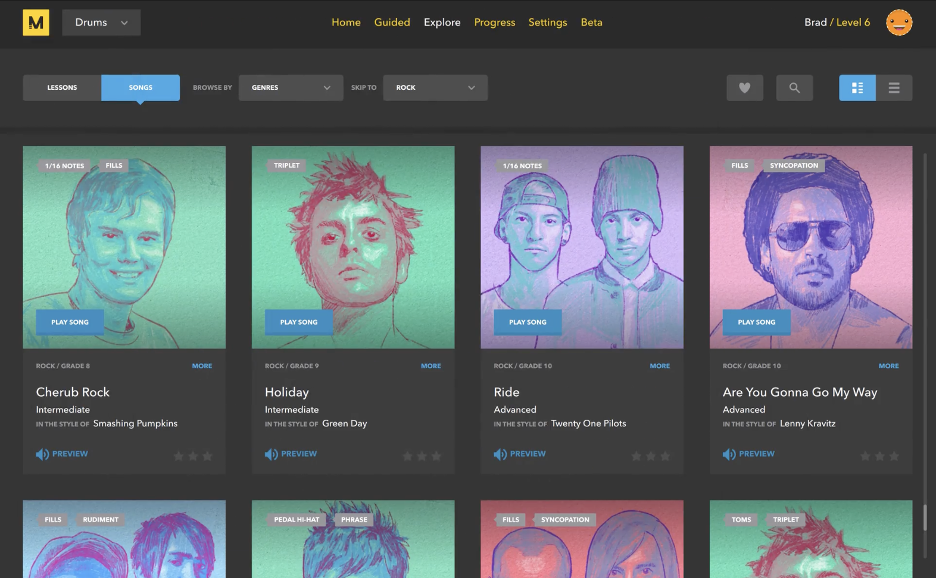Open Brad's orange avatar profile icon

[899, 23]
